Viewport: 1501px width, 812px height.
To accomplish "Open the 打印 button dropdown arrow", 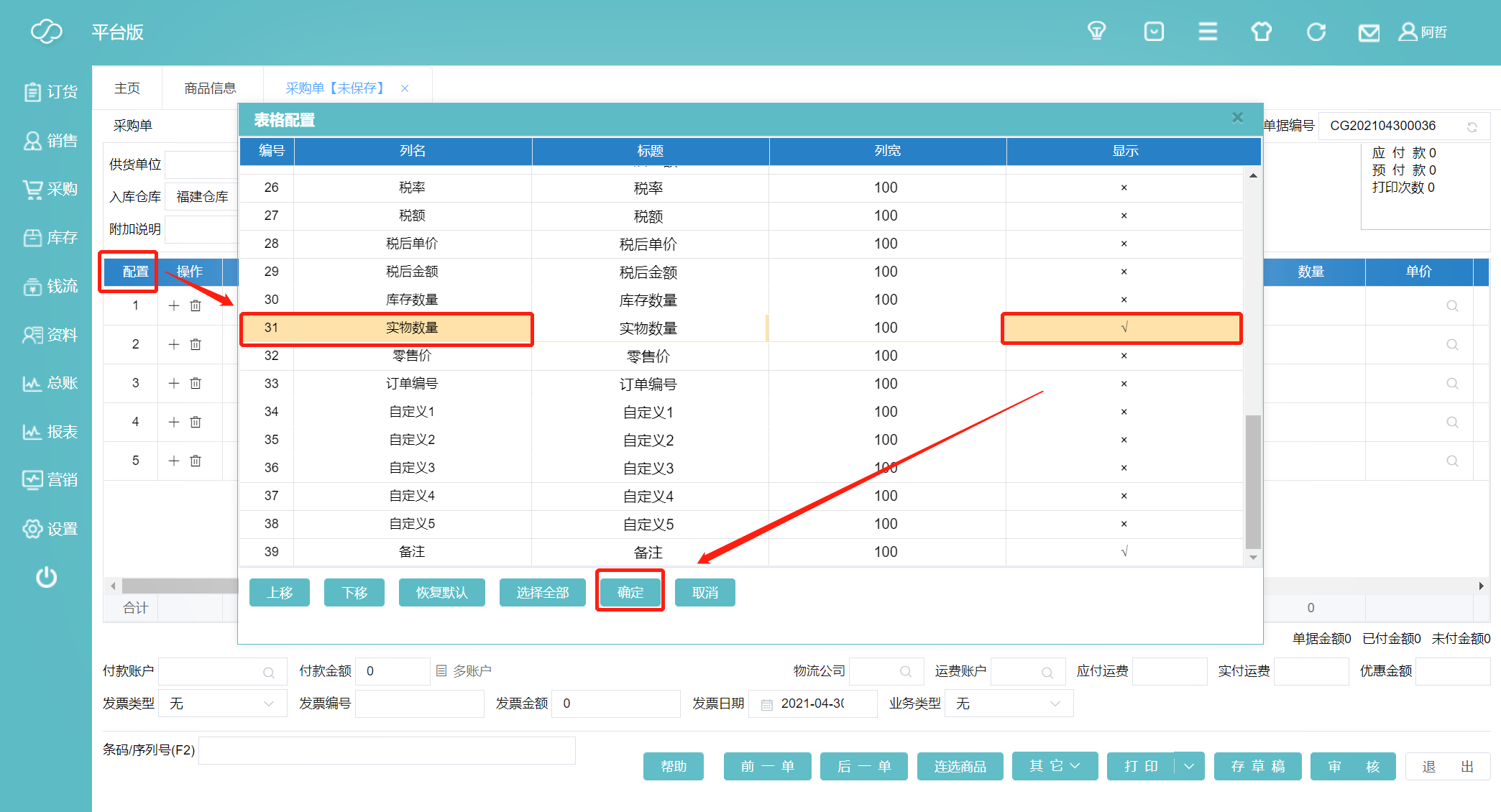I will pyautogui.click(x=1189, y=766).
